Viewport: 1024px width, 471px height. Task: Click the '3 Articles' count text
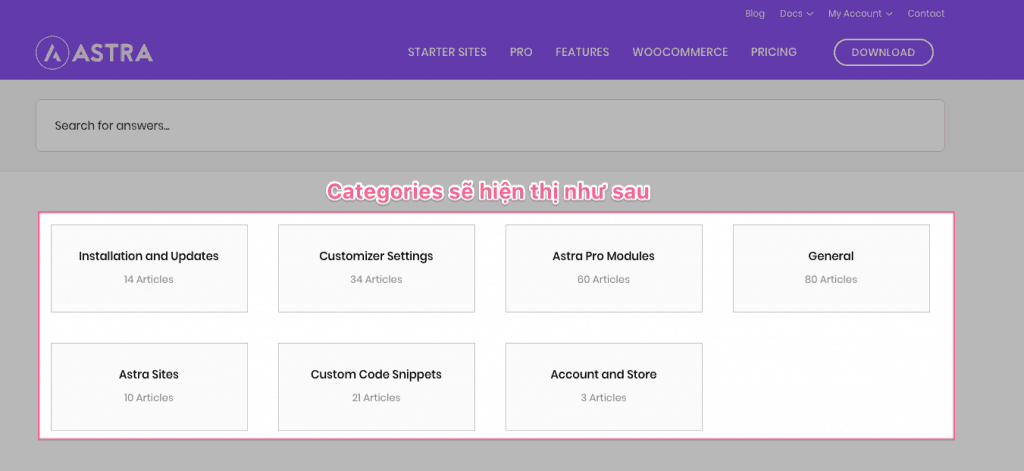click(x=603, y=398)
